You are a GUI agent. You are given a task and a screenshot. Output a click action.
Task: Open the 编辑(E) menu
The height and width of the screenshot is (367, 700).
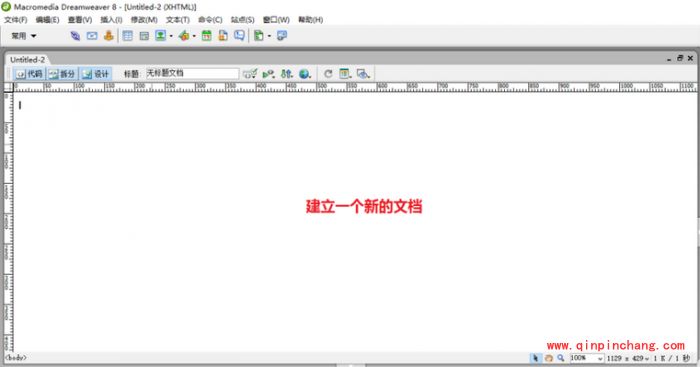click(x=47, y=20)
